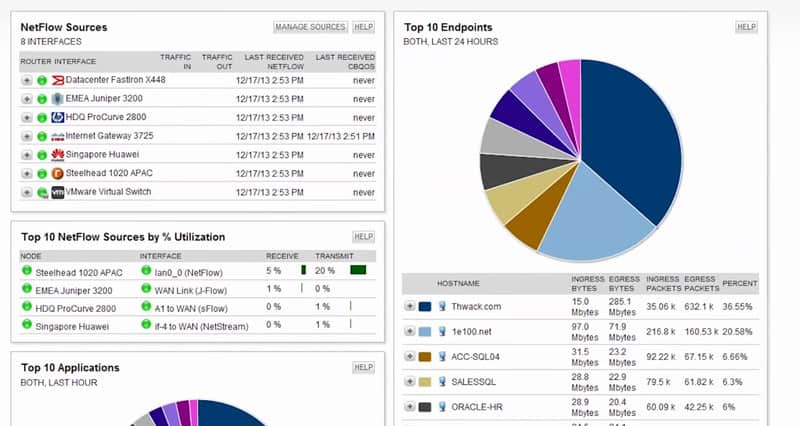This screenshot has height=426, width=800.
Task: Click the Manage Sources button
Action: 310,27
